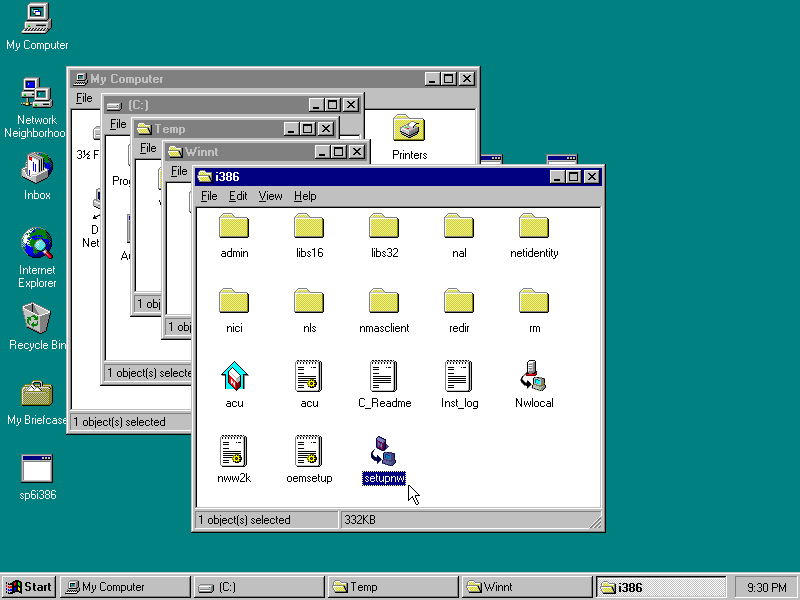The height and width of the screenshot is (600, 800).
Task: Open the File menu in Temp window
Action: point(148,148)
